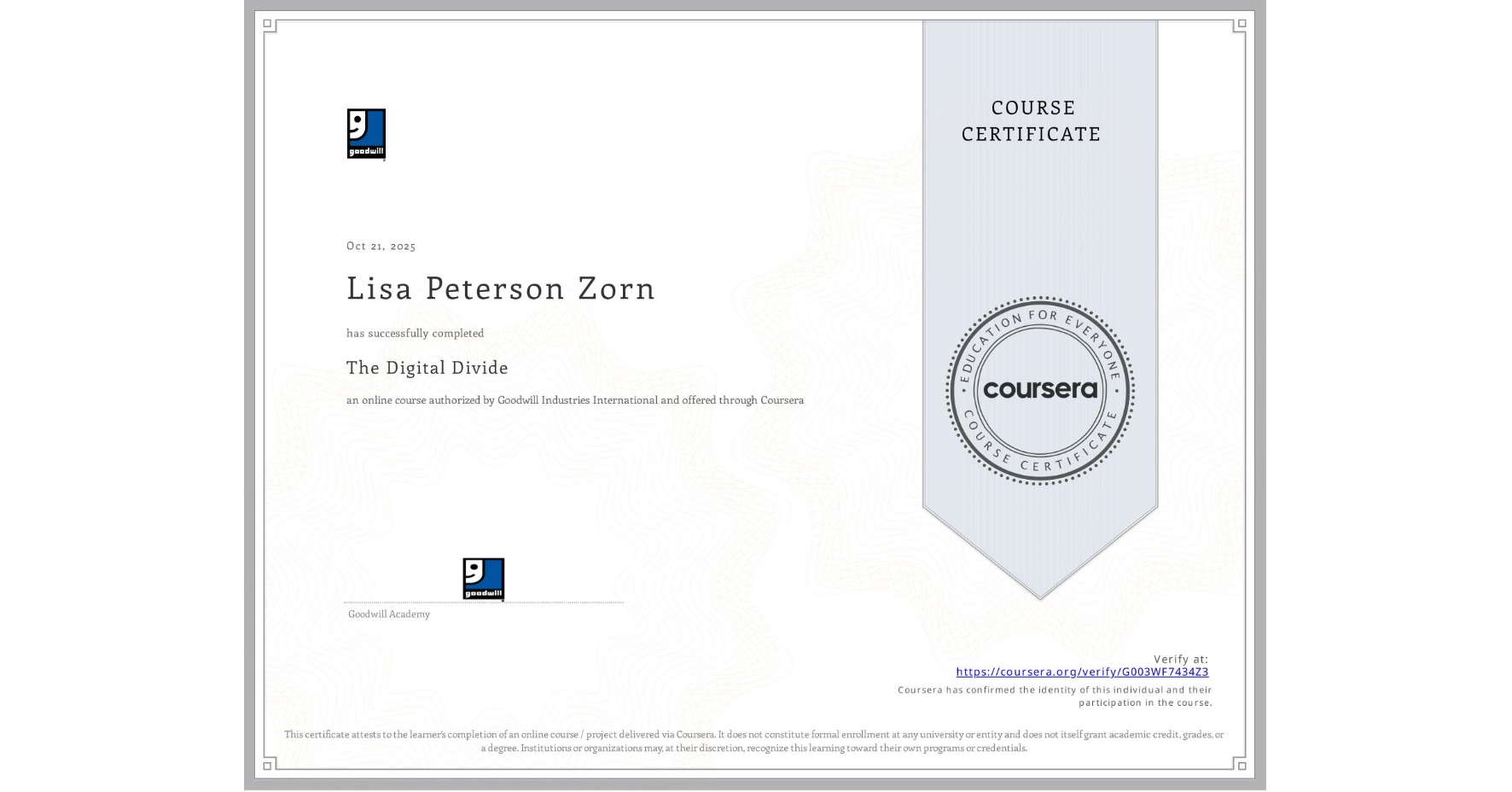Click the date Oct 21, 2025

pos(381,246)
